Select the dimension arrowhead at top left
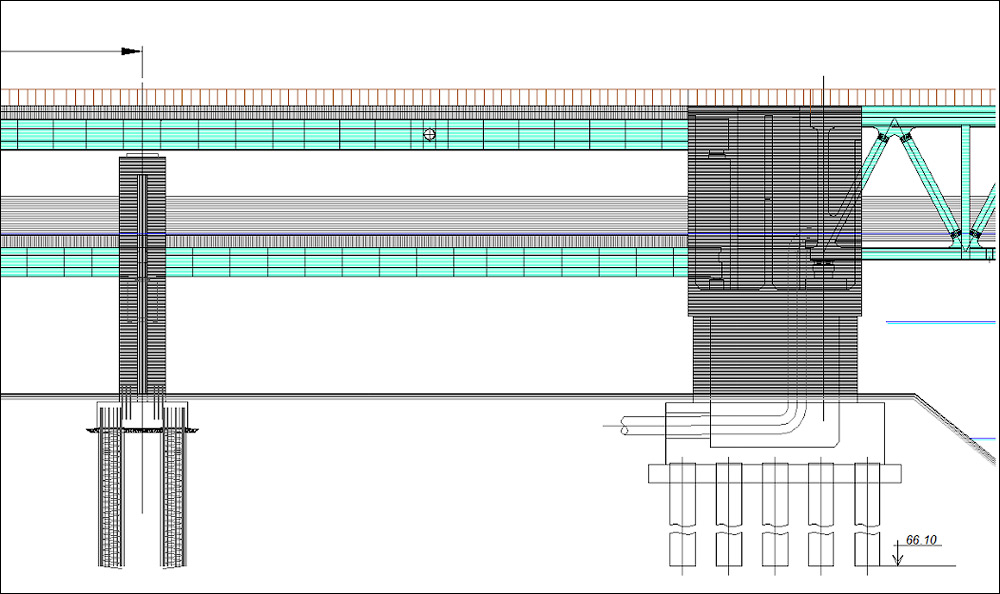The height and width of the screenshot is (594, 1000). coord(130,51)
